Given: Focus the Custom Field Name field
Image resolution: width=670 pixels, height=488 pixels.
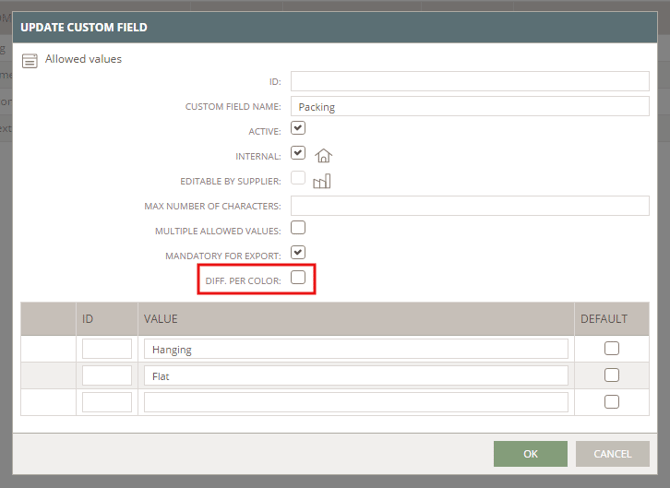Looking at the screenshot, I should pos(470,106).
